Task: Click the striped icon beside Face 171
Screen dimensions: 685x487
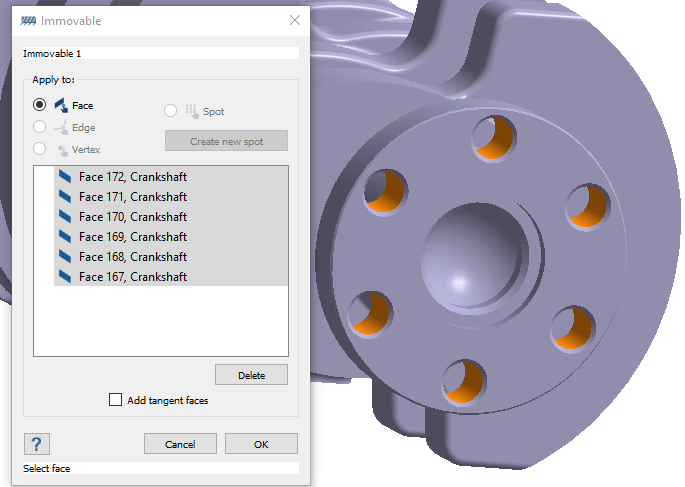Action: [65, 197]
